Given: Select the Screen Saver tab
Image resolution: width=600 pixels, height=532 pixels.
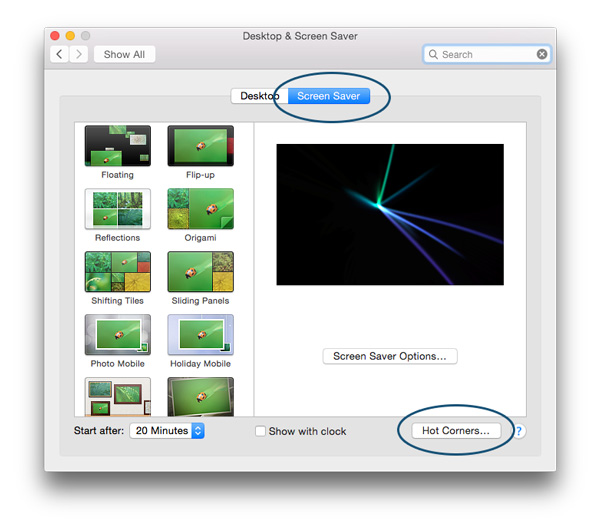Looking at the screenshot, I should (329, 96).
